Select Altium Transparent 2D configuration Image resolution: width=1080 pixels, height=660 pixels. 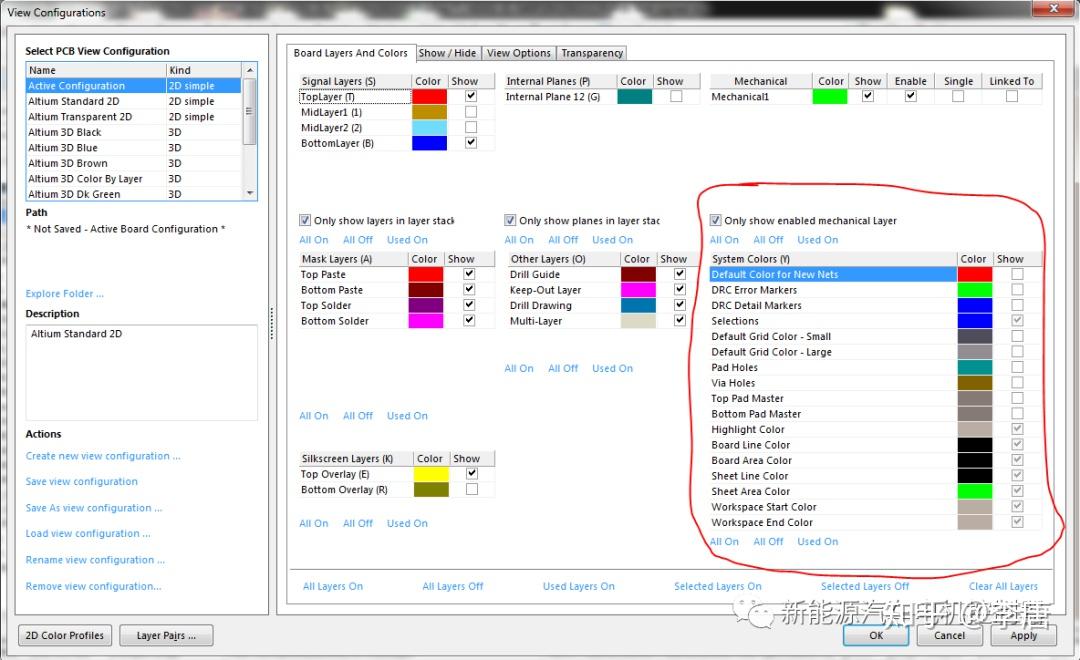coord(134,116)
